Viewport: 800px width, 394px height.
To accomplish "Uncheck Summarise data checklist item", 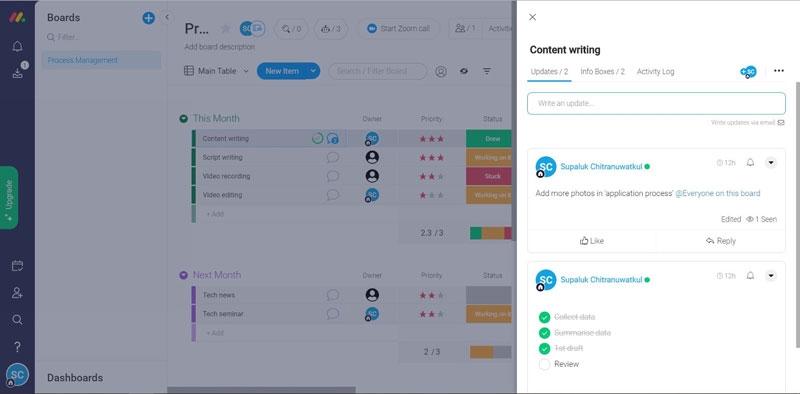I will point(544,333).
